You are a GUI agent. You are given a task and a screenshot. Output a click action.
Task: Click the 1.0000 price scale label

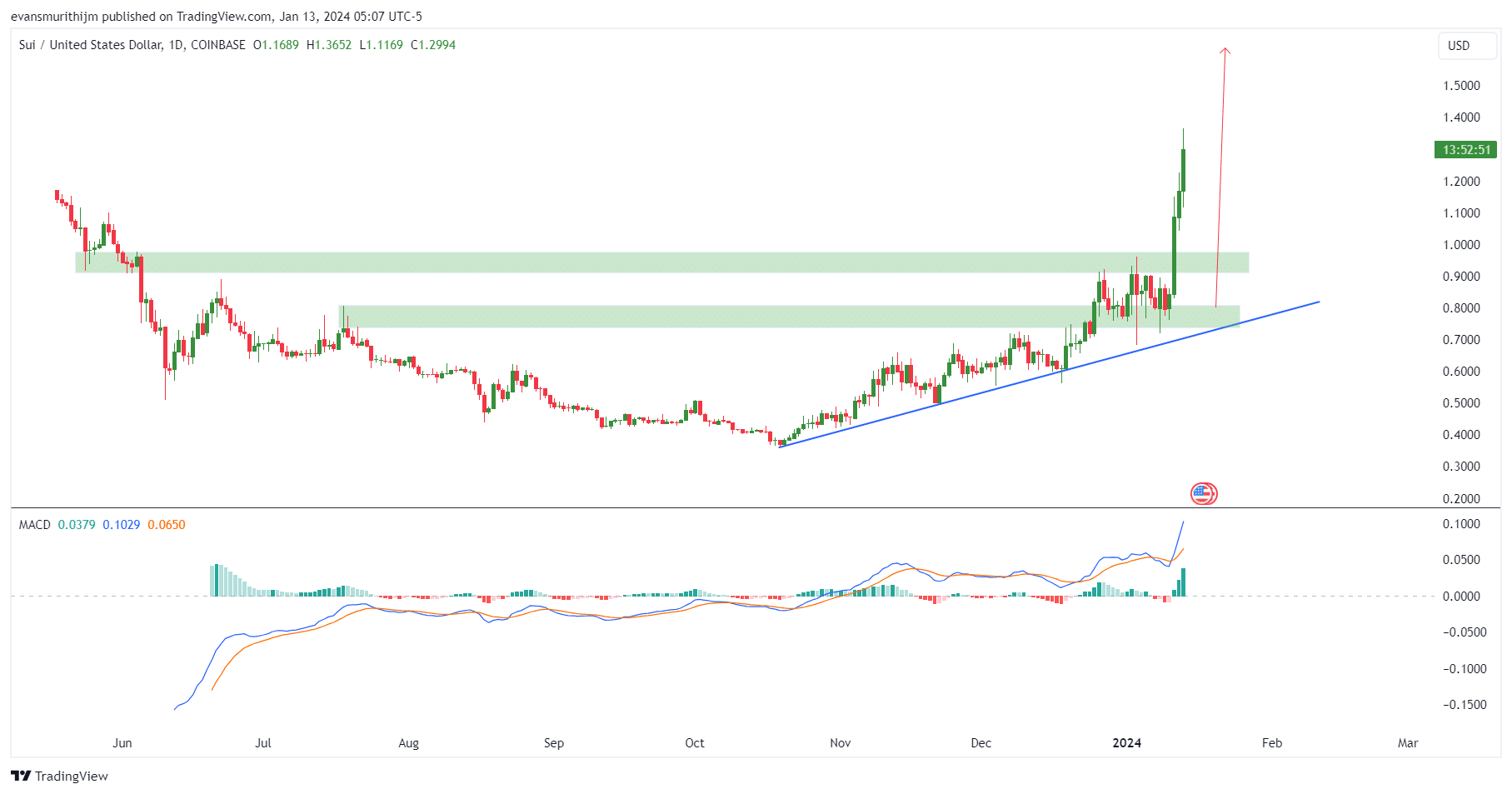pos(1461,245)
